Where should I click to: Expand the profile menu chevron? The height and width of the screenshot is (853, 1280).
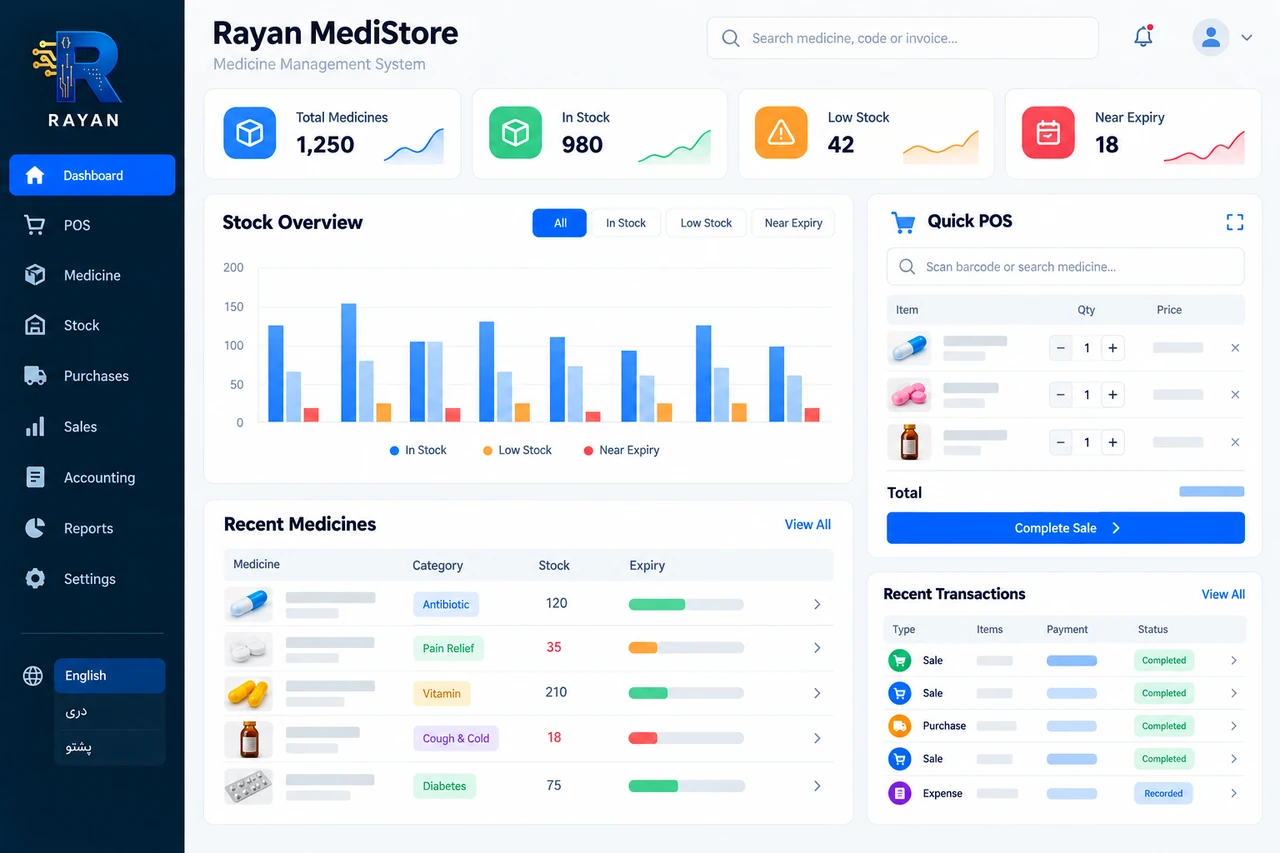(1247, 38)
